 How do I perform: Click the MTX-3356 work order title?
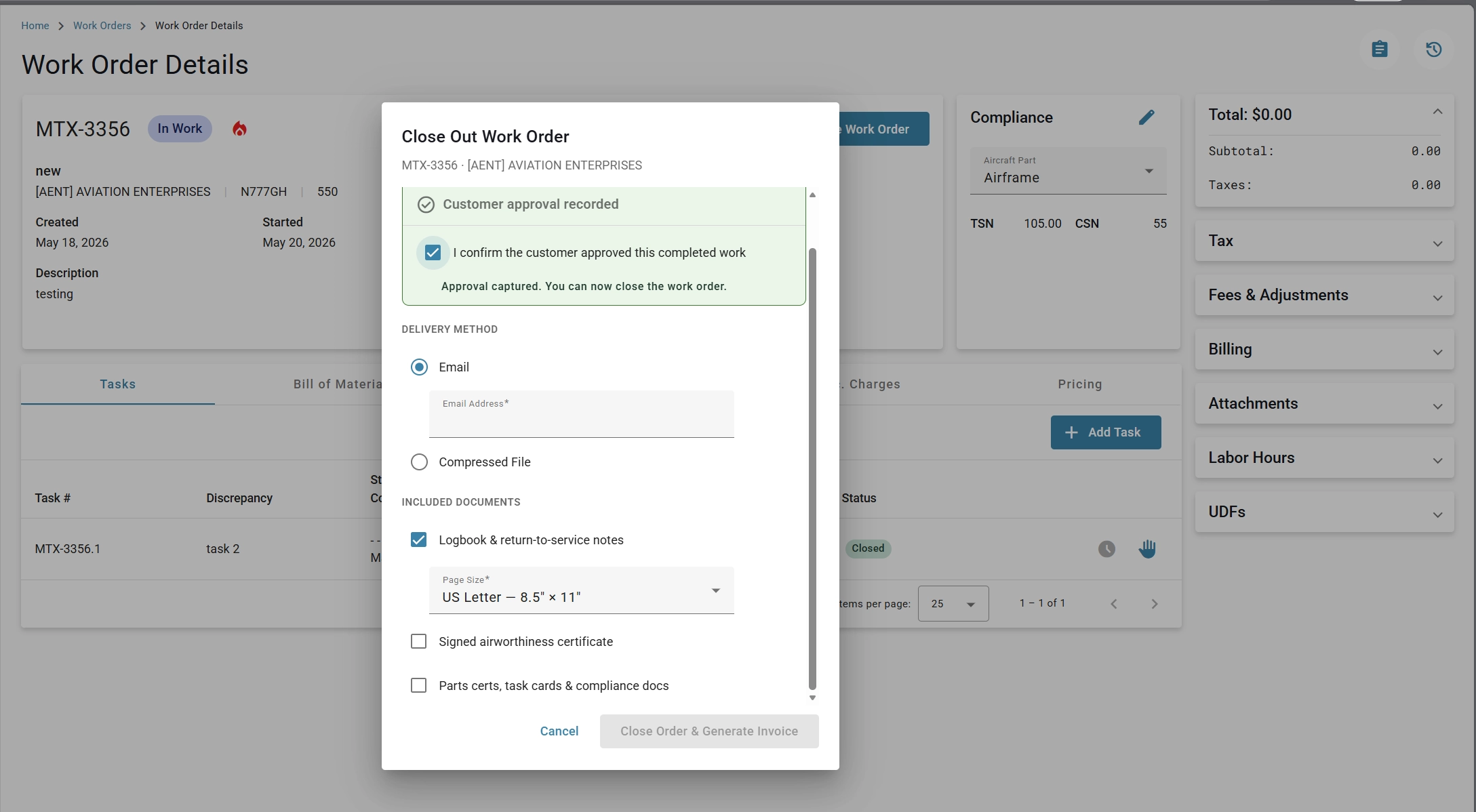[x=83, y=129]
